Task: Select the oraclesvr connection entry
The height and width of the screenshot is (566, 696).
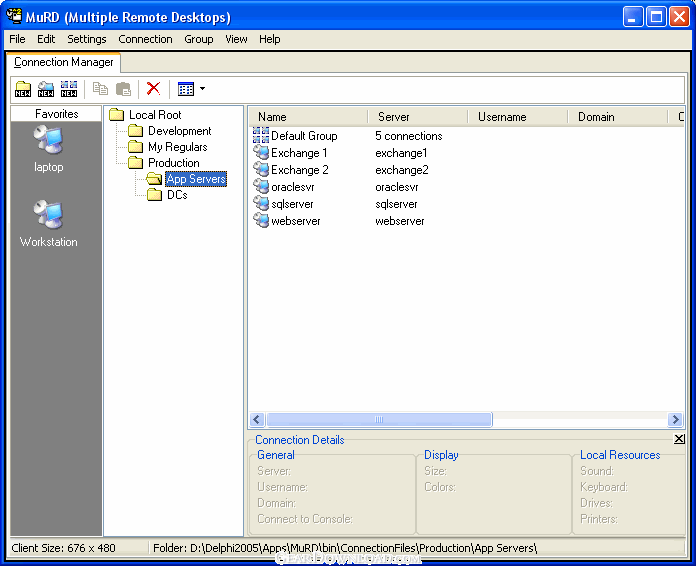Action: point(292,187)
